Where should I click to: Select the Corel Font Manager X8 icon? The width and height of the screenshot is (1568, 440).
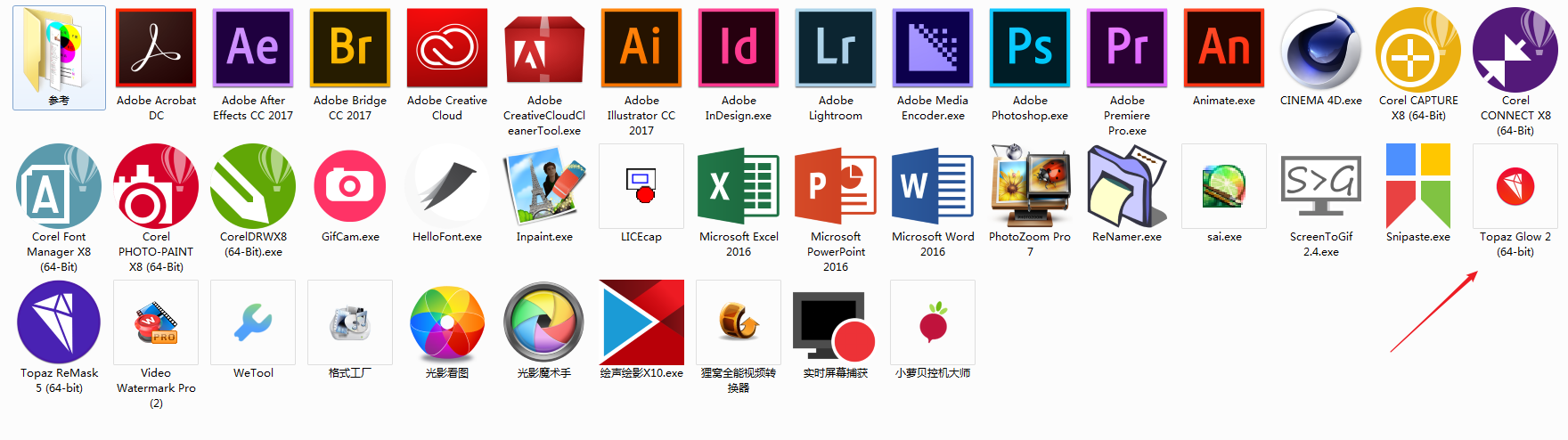(x=59, y=186)
